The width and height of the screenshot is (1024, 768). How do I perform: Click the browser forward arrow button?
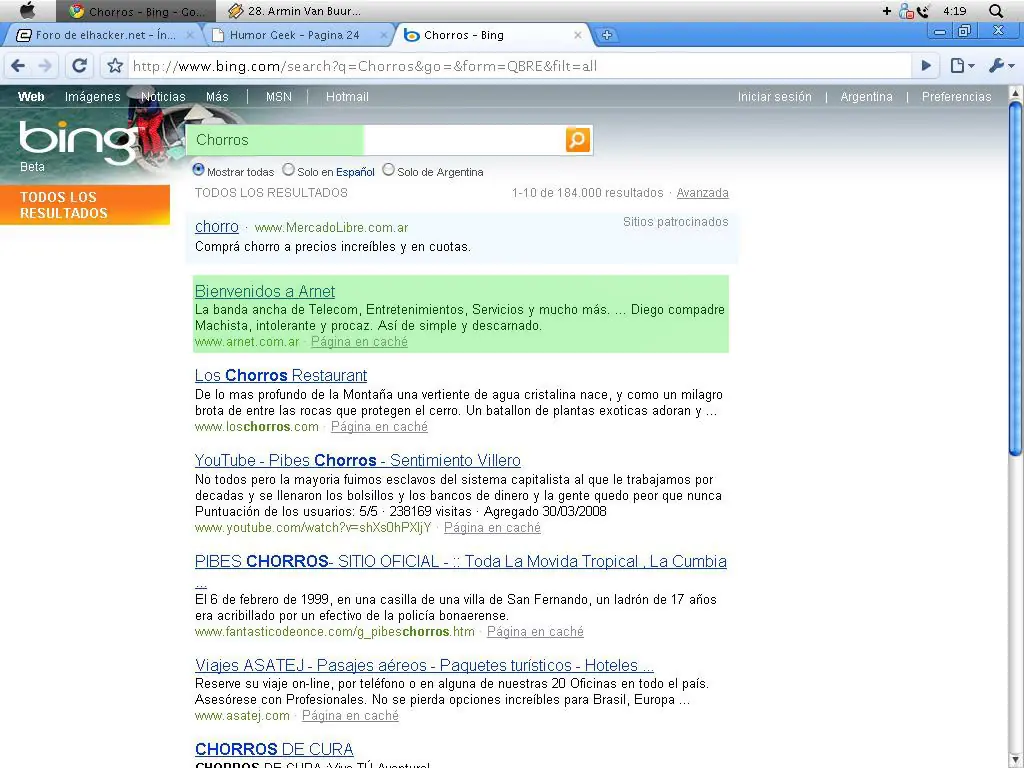pos(44,65)
